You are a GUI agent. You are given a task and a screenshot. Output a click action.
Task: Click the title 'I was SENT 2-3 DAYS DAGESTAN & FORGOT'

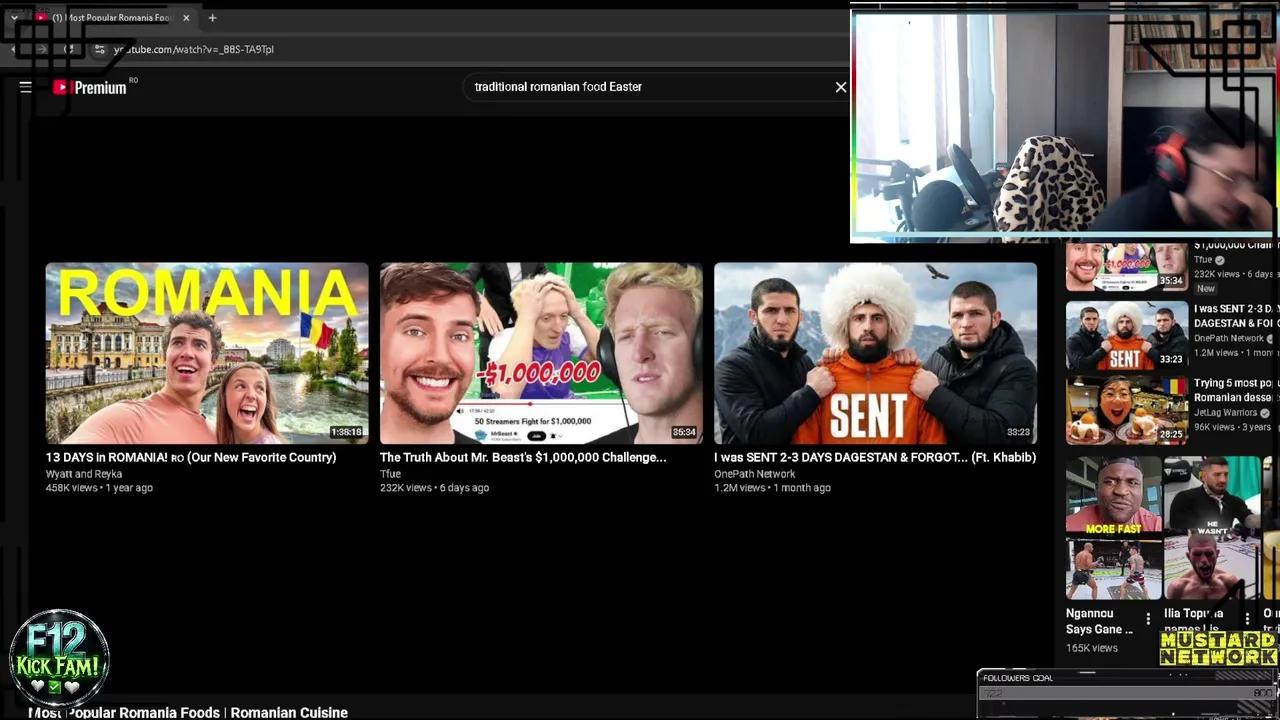click(x=875, y=457)
